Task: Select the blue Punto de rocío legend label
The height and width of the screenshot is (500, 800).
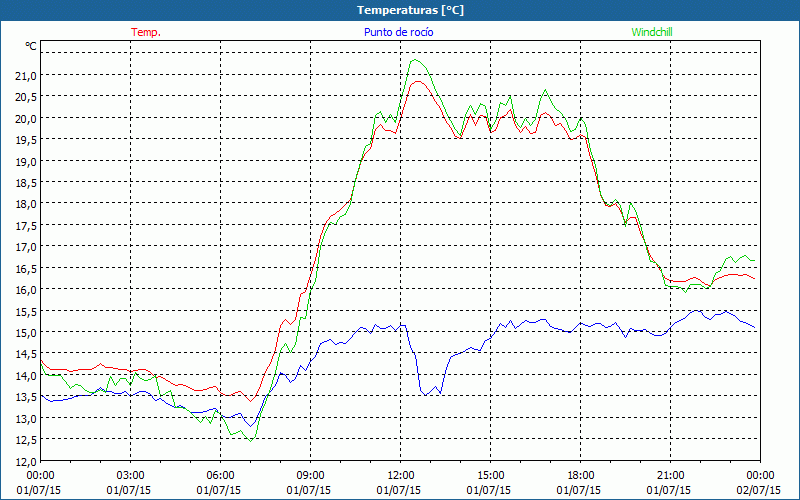Action: pyautogui.click(x=398, y=32)
